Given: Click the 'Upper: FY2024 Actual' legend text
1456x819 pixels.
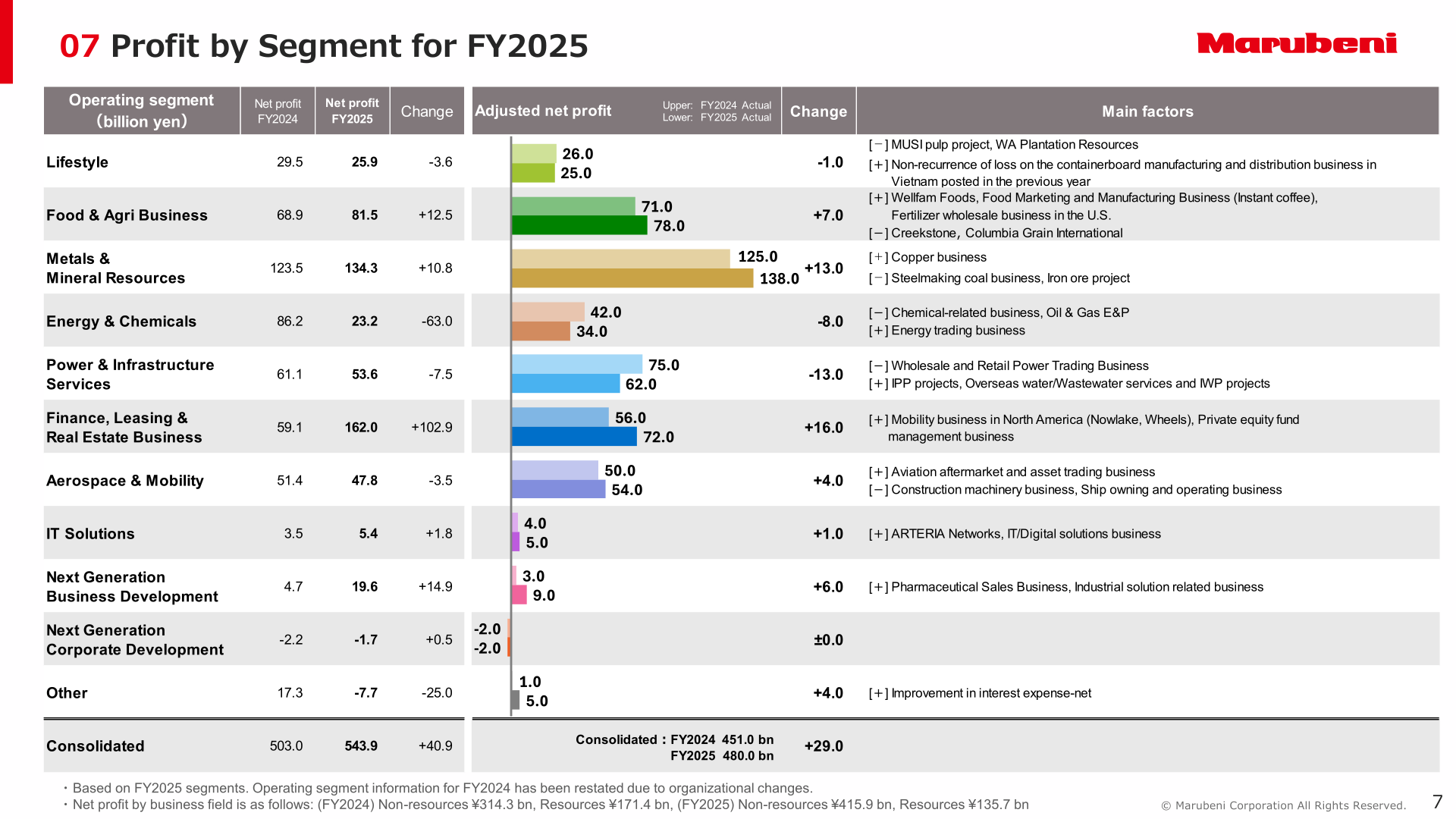Looking at the screenshot, I should 717,105.
